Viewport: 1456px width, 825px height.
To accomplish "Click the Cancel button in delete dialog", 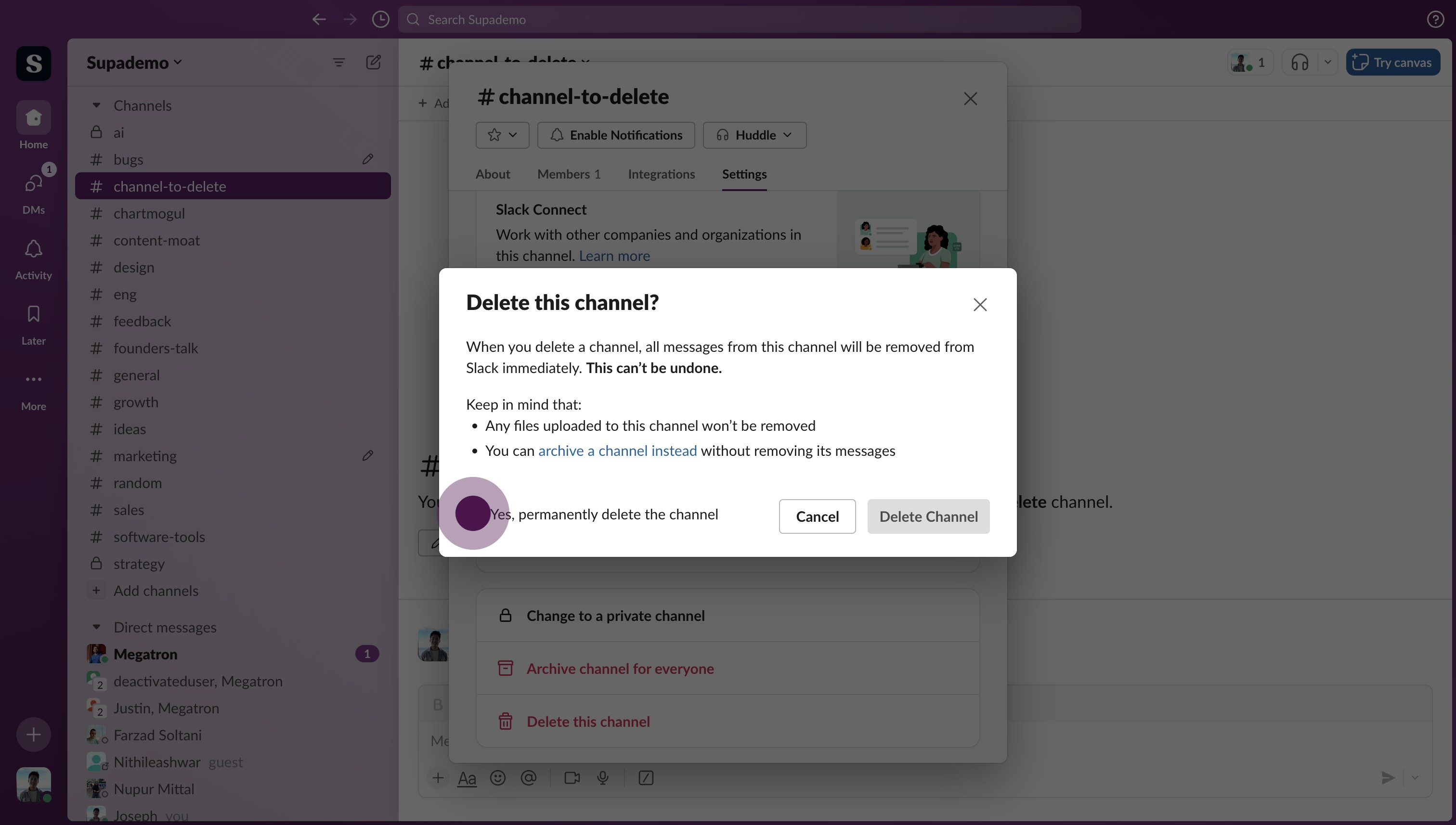I will coord(817,516).
